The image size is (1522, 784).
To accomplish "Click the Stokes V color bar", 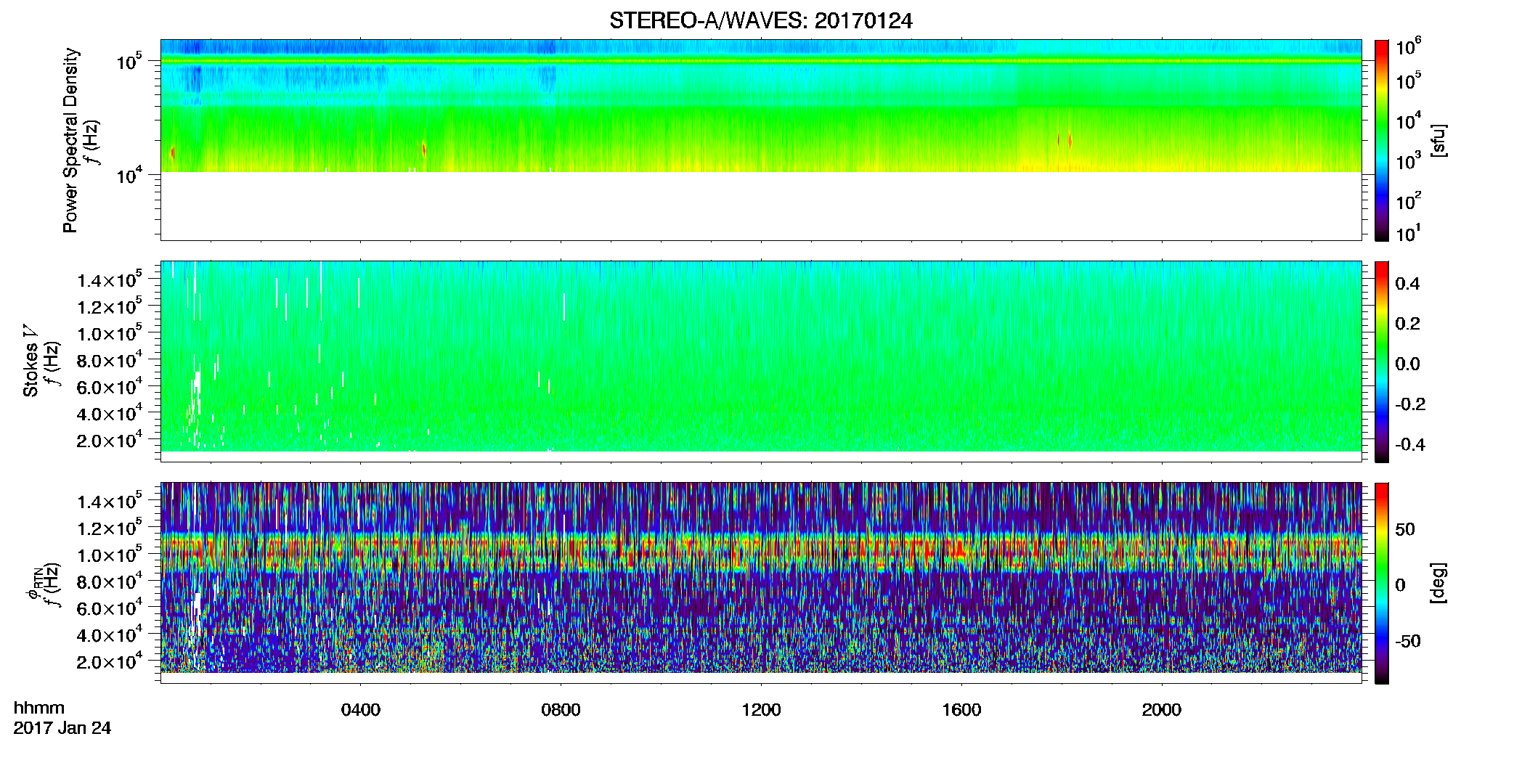I will pos(1382,362).
